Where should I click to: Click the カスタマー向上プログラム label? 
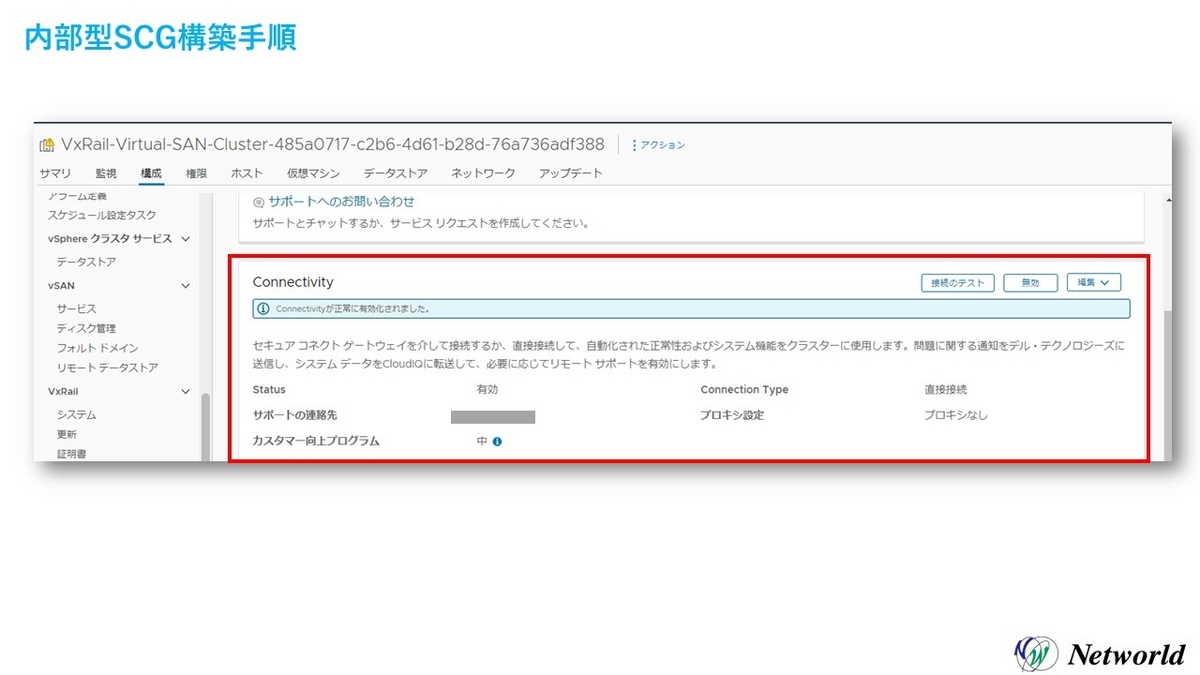(x=316, y=441)
